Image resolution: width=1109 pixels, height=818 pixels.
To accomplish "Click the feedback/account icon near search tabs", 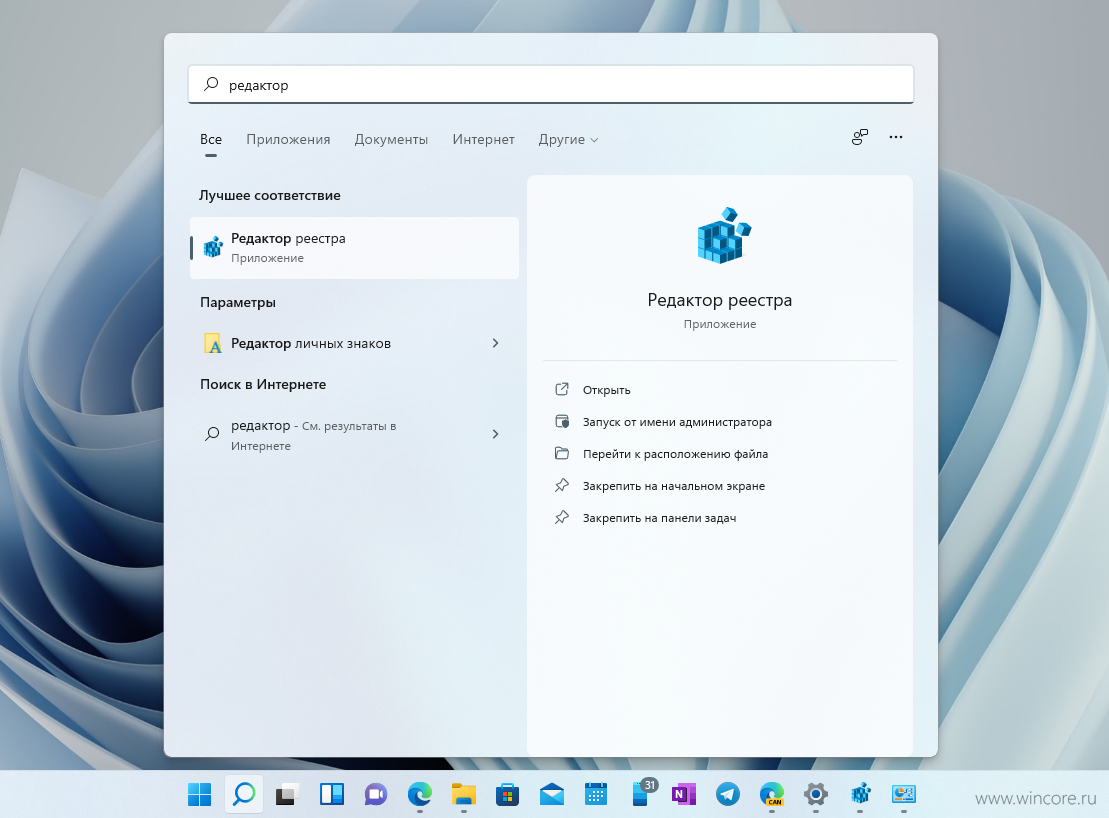I will [x=859, y=137].
